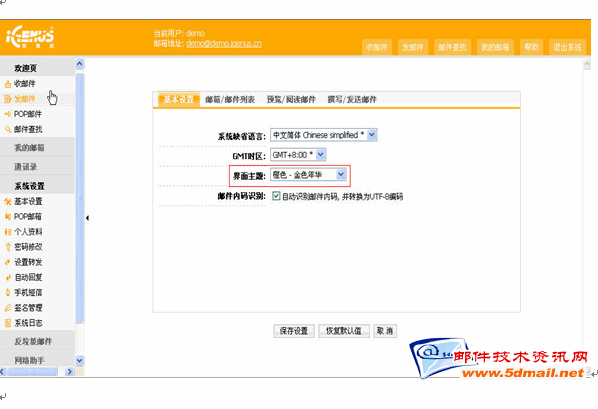
Task: Open the 界面主题 theme dropdown
Action: tap(308, 175)
